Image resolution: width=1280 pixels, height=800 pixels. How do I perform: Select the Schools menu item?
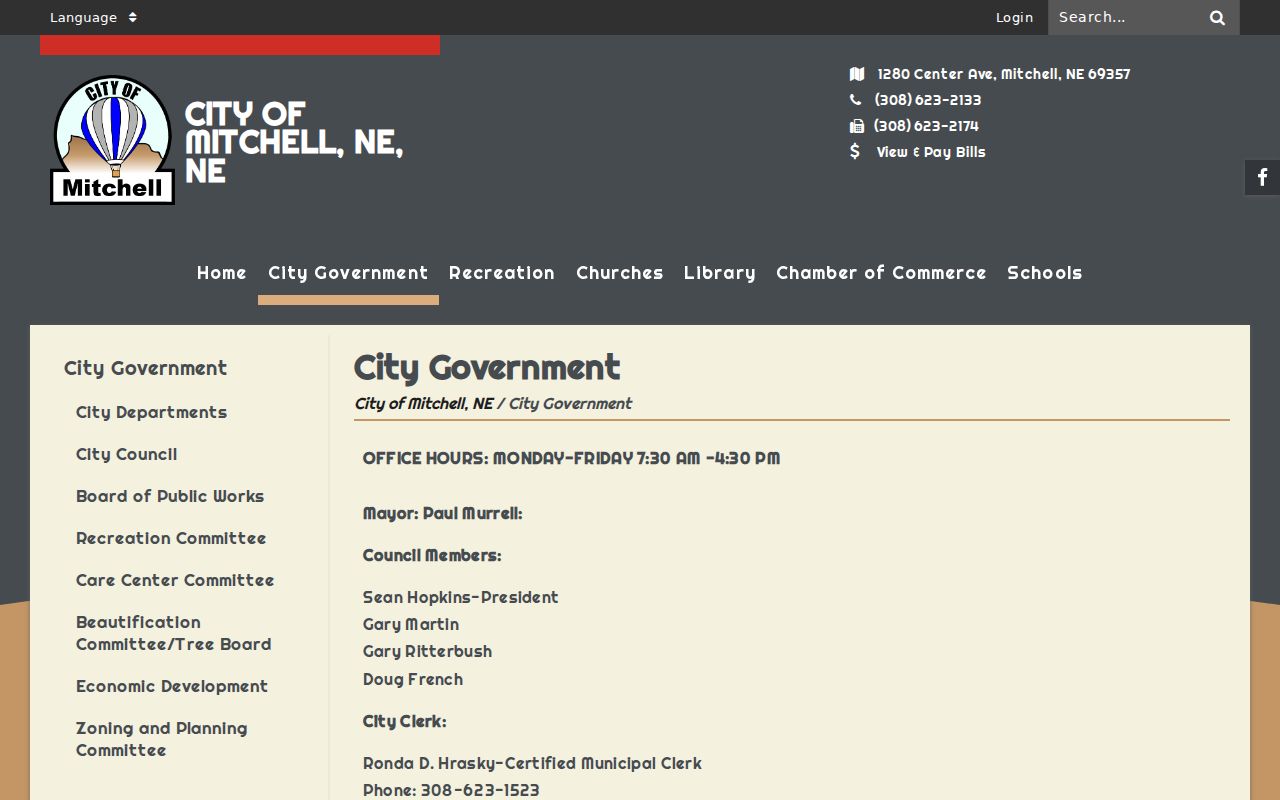[1045, 273]
